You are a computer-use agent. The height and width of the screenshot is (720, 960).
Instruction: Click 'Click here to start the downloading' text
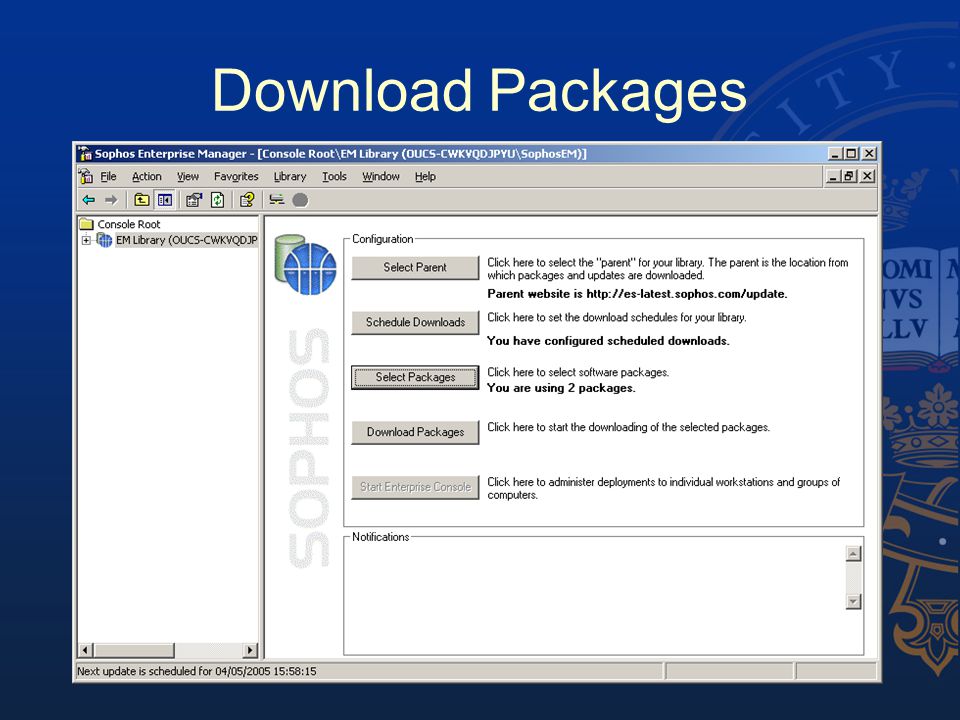628,427
